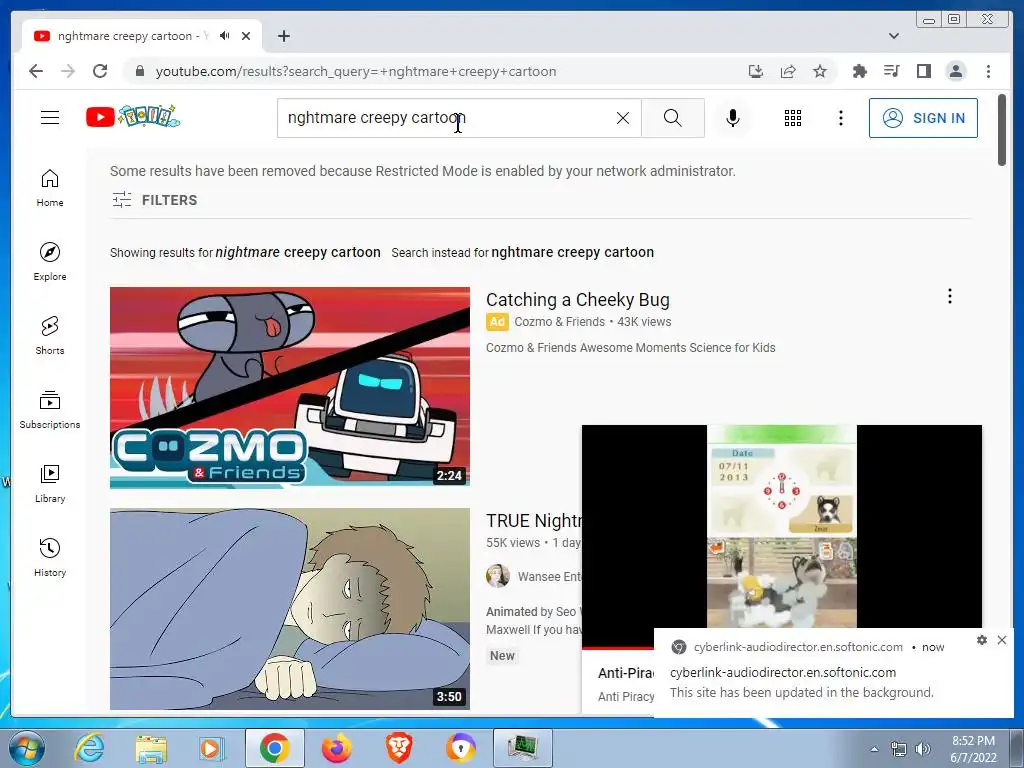Close the nghtmare creepy cartoon tab
Image resolution: width=1024 pixels, height=768 pixels.
(246, 36)
